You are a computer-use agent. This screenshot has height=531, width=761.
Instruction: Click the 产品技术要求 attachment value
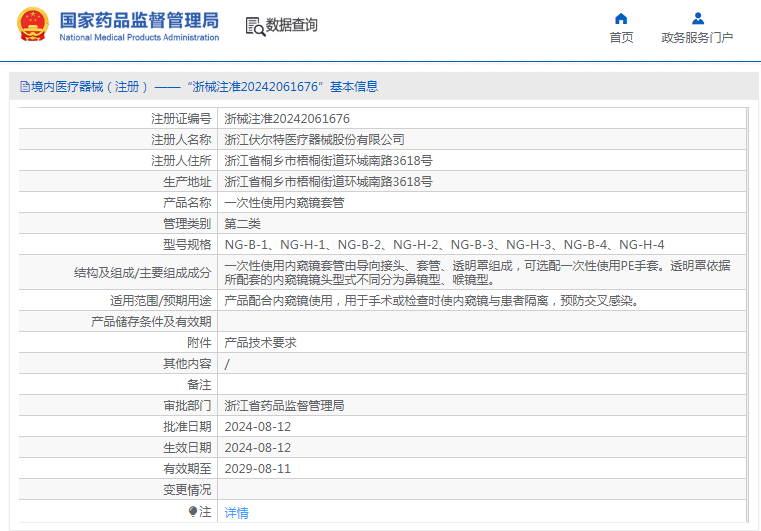[x=260, y=343]
